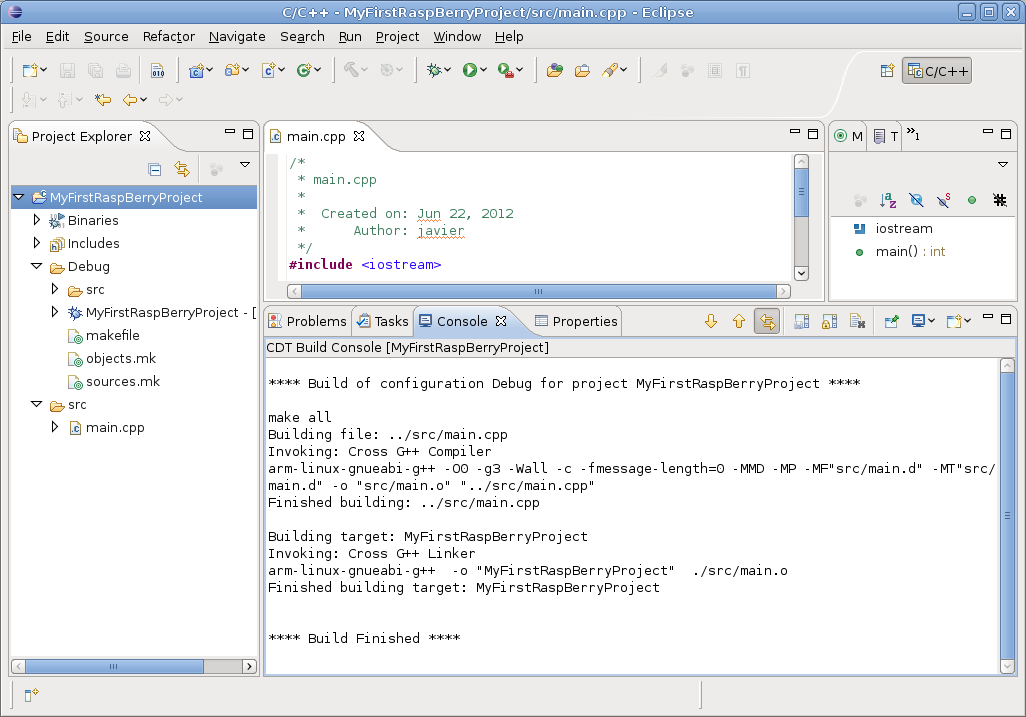Click Pin Console icon
Image resolution: width=1026 pixels, height=717 pixels.
pyautogui.click(x=891, y=321)
